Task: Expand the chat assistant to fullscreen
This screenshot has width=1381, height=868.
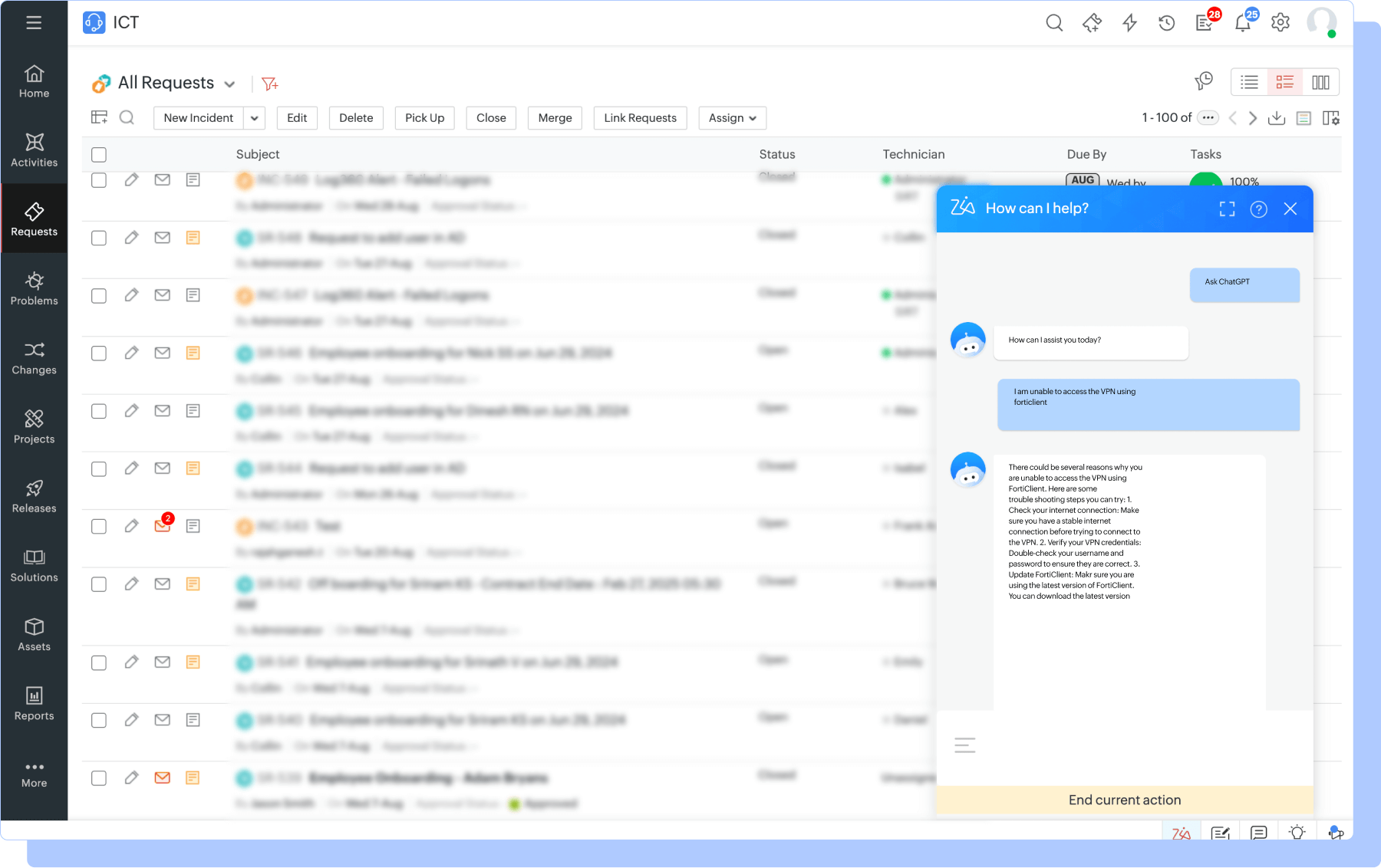Action: (1228, 209)
